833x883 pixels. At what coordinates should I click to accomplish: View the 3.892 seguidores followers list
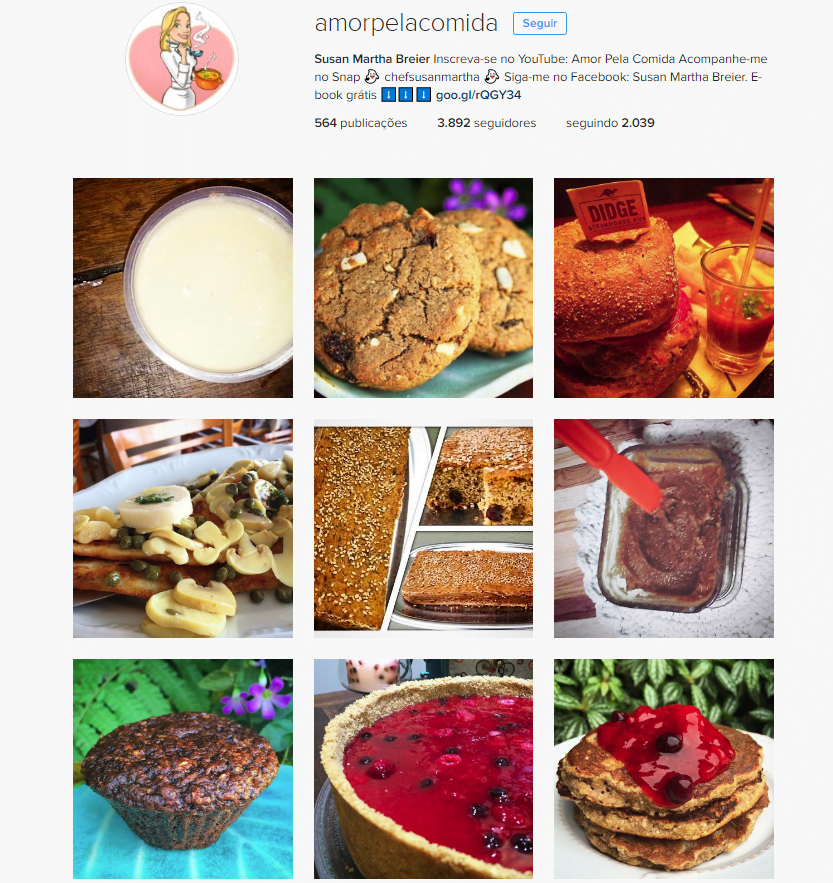tap(487, 123)
